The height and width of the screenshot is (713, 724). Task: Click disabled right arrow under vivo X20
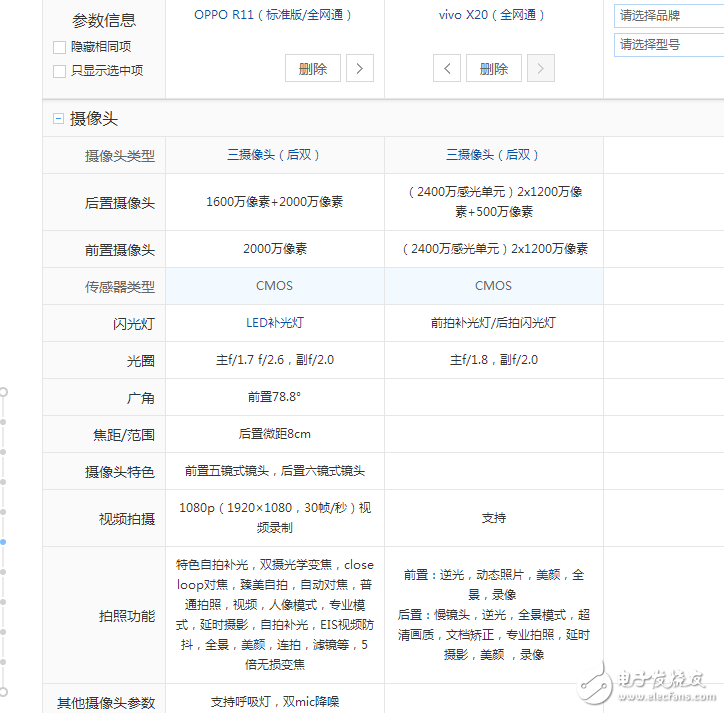(541, 68)
